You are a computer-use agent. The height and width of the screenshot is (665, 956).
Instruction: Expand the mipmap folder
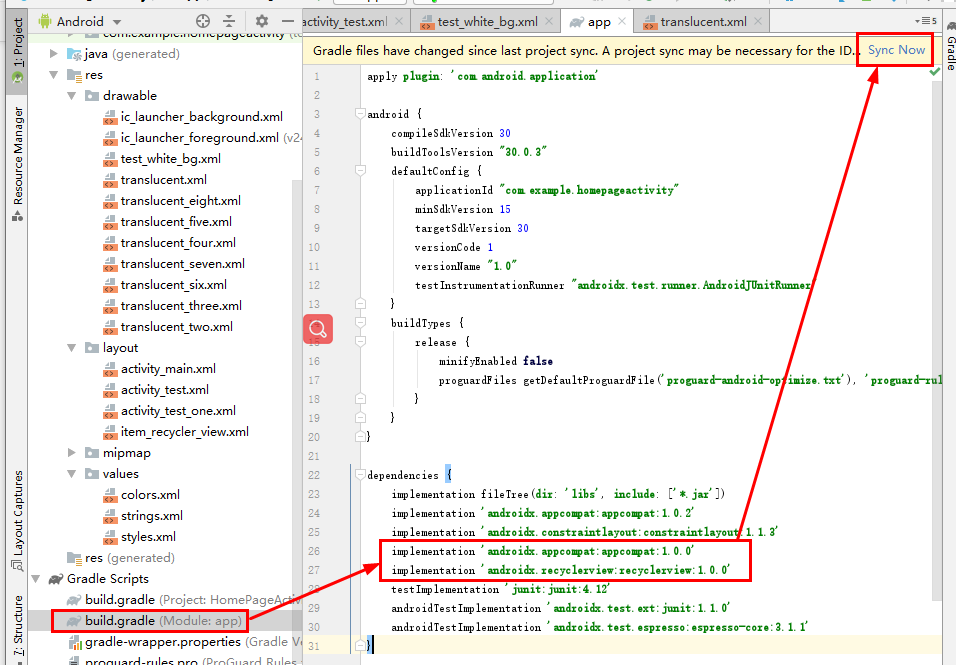pos(71,452)
